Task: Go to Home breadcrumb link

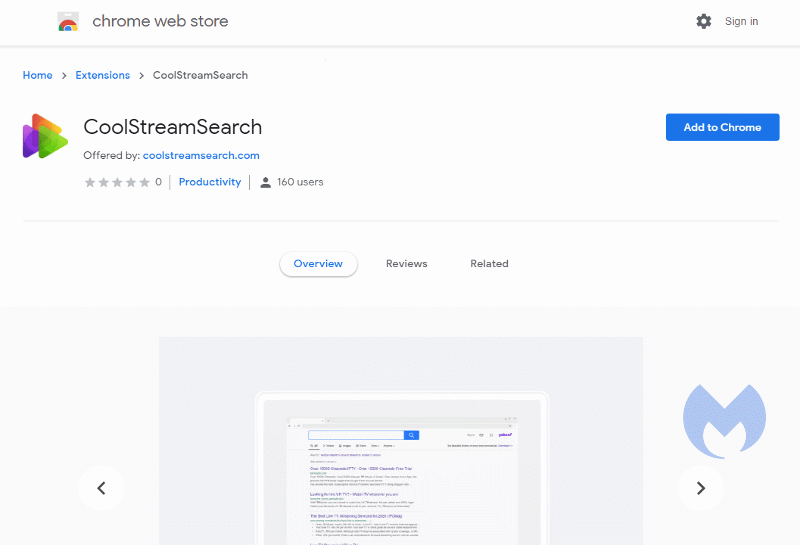Action: point(37,75)
